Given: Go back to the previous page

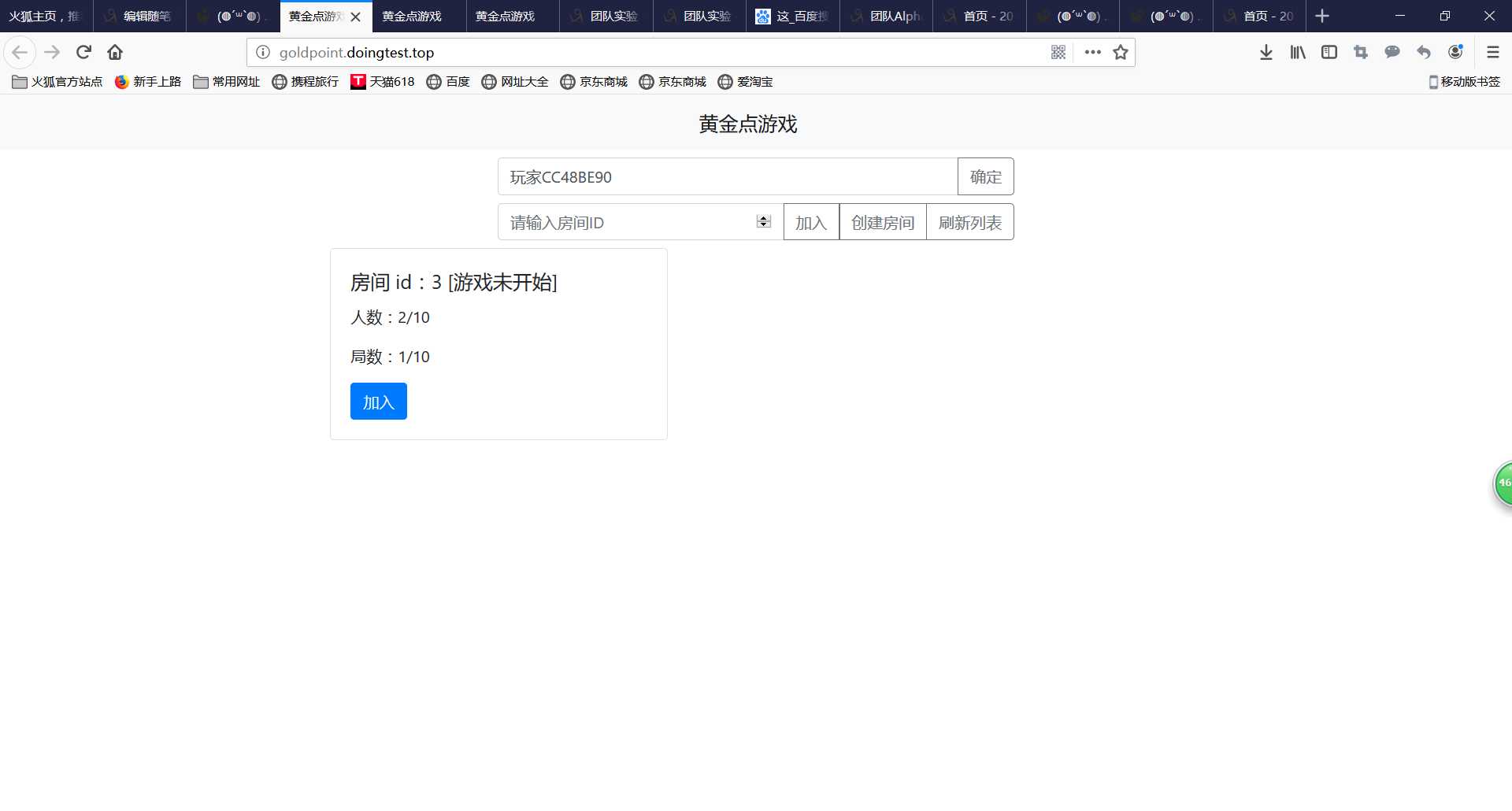Looking at the screenshot, I should tap(20, 53).
